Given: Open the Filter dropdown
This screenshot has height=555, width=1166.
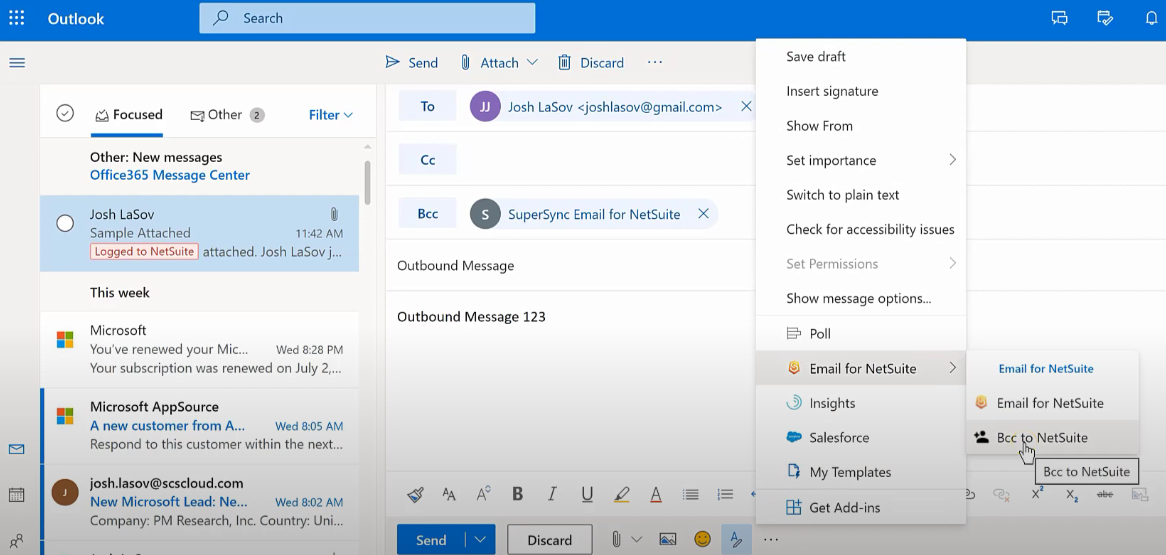Looking at the screenshot, I should 330,115.
